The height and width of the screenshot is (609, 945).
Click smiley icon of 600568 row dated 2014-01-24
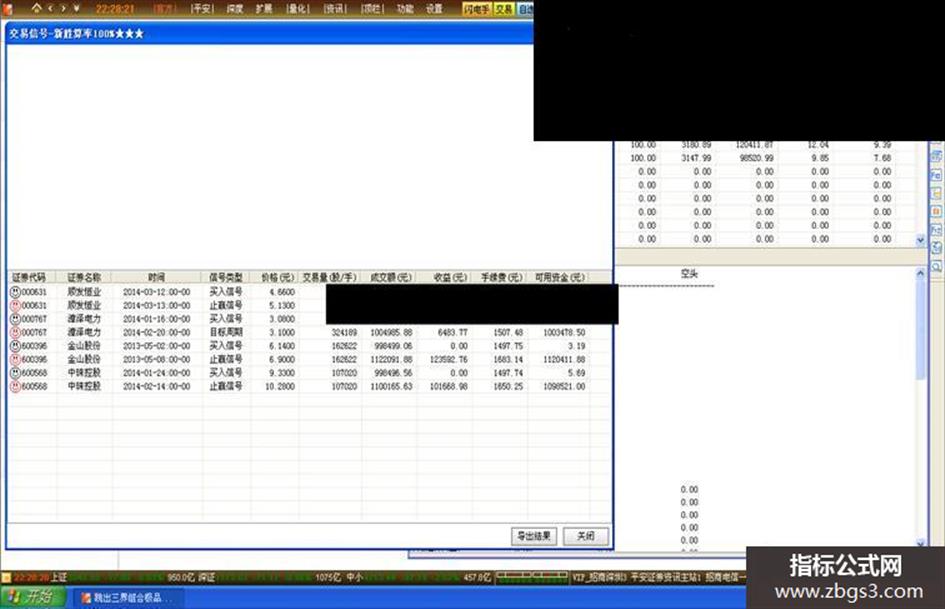click(15, 373)
